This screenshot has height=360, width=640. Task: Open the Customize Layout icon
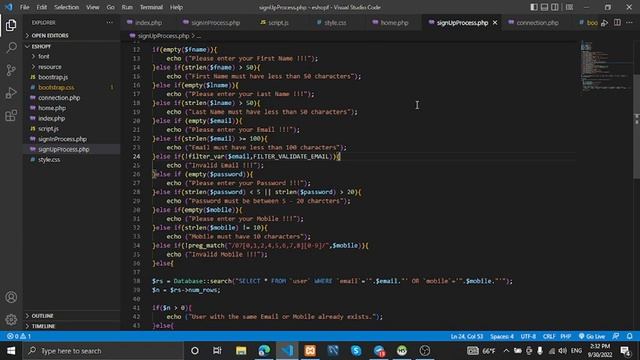click(569, 7)
